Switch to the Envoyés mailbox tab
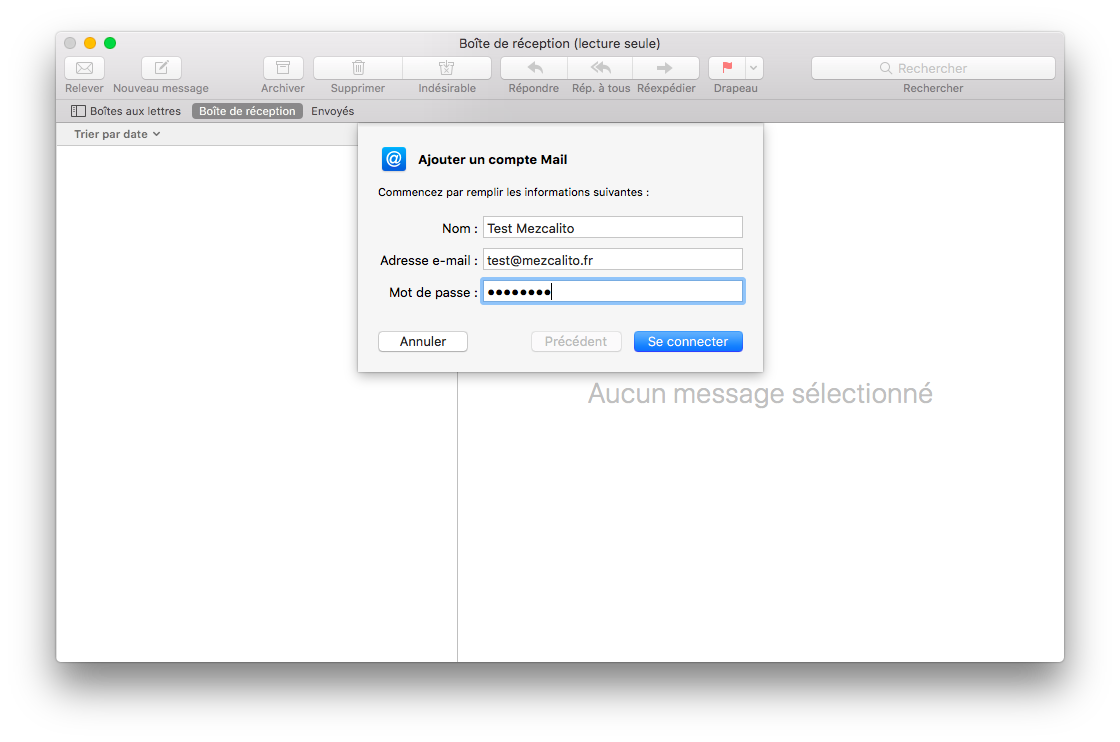Screen dimensions: 1120x742 pos(332,111)
